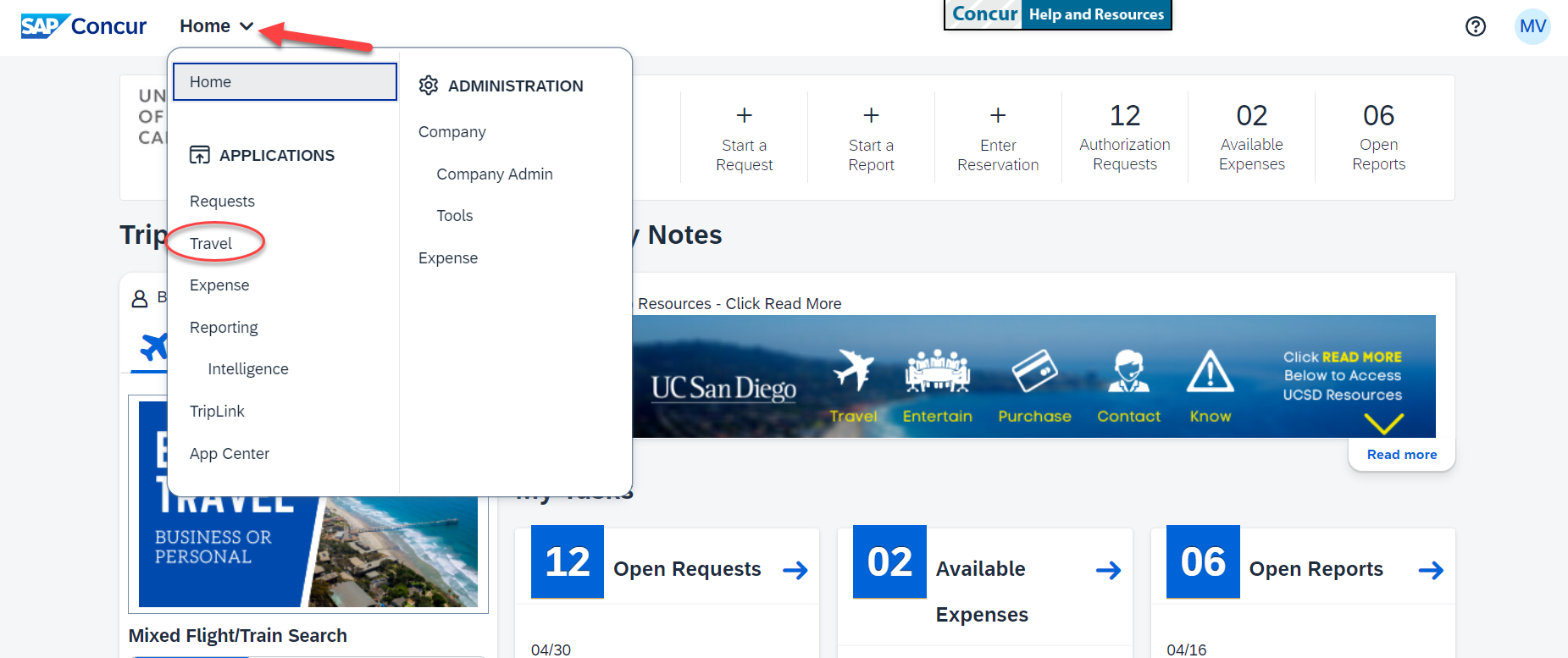Select Reporting in the Applications menu
1568x658 pixels.
coord(224,328)
